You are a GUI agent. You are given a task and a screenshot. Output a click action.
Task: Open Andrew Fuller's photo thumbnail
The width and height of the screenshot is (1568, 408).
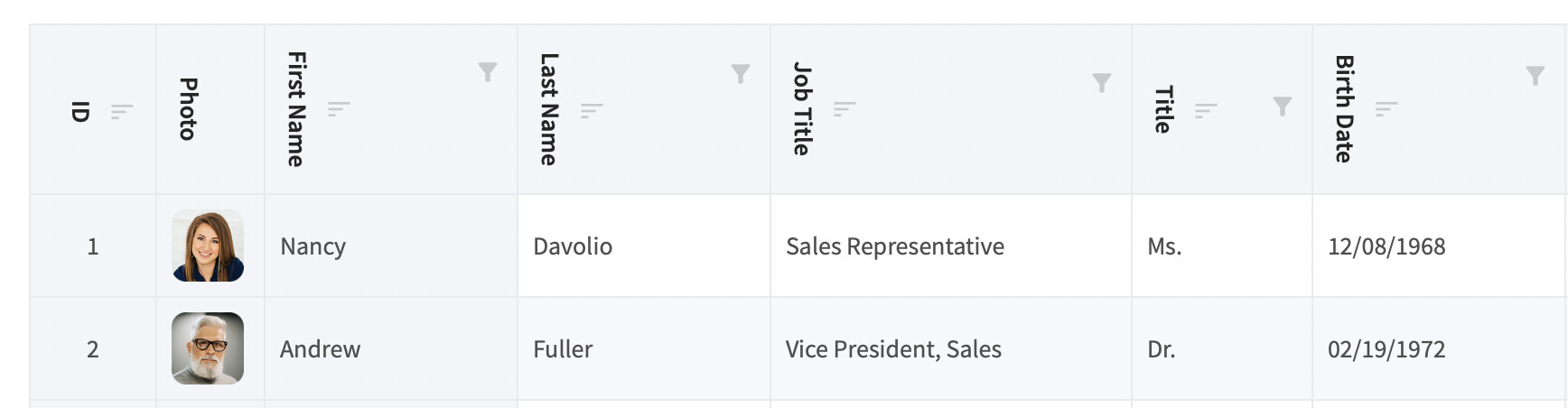pyautogui.click(x=208, y=348)
